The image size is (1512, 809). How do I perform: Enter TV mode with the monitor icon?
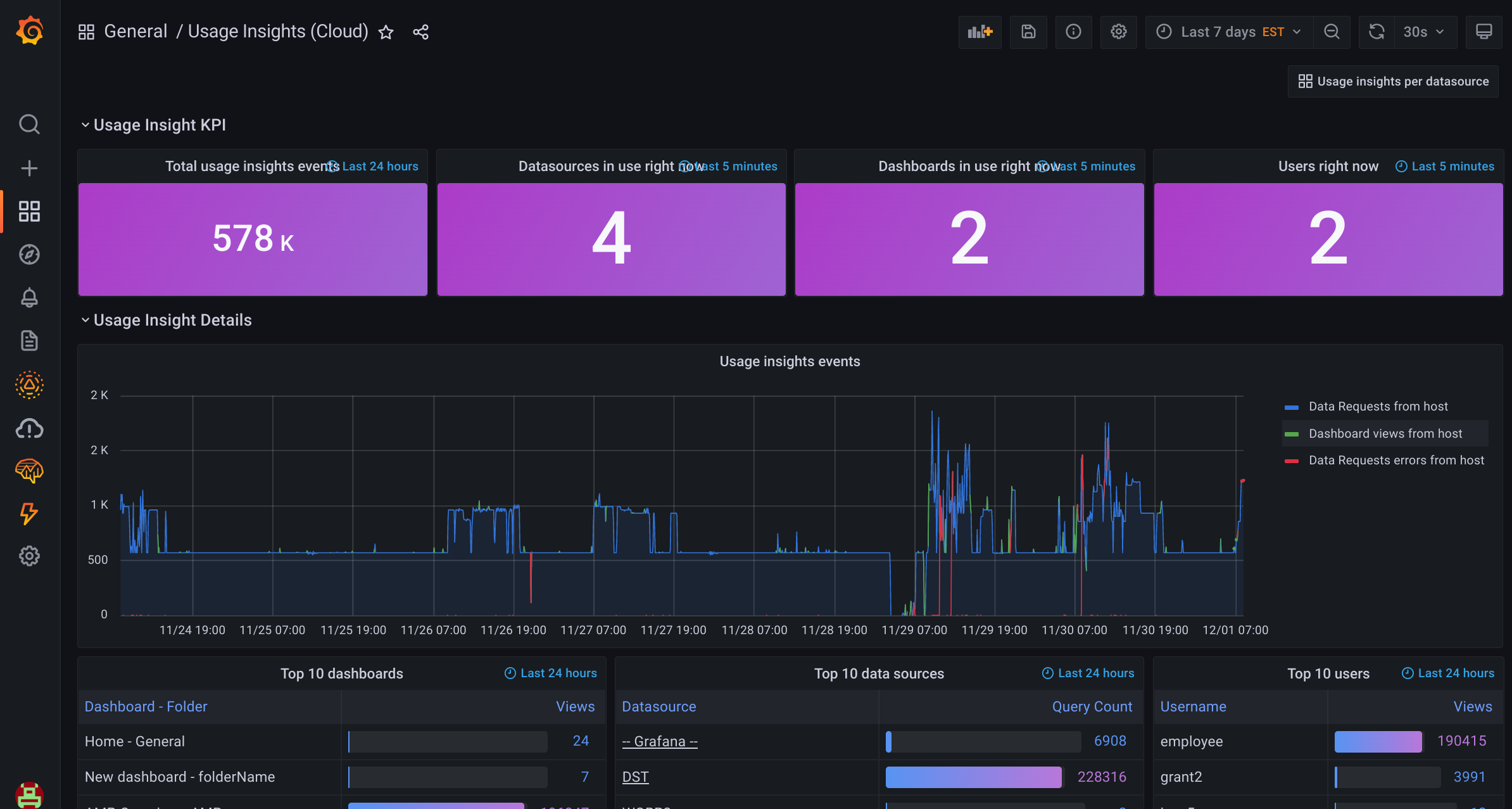[x=1484, y=32]
